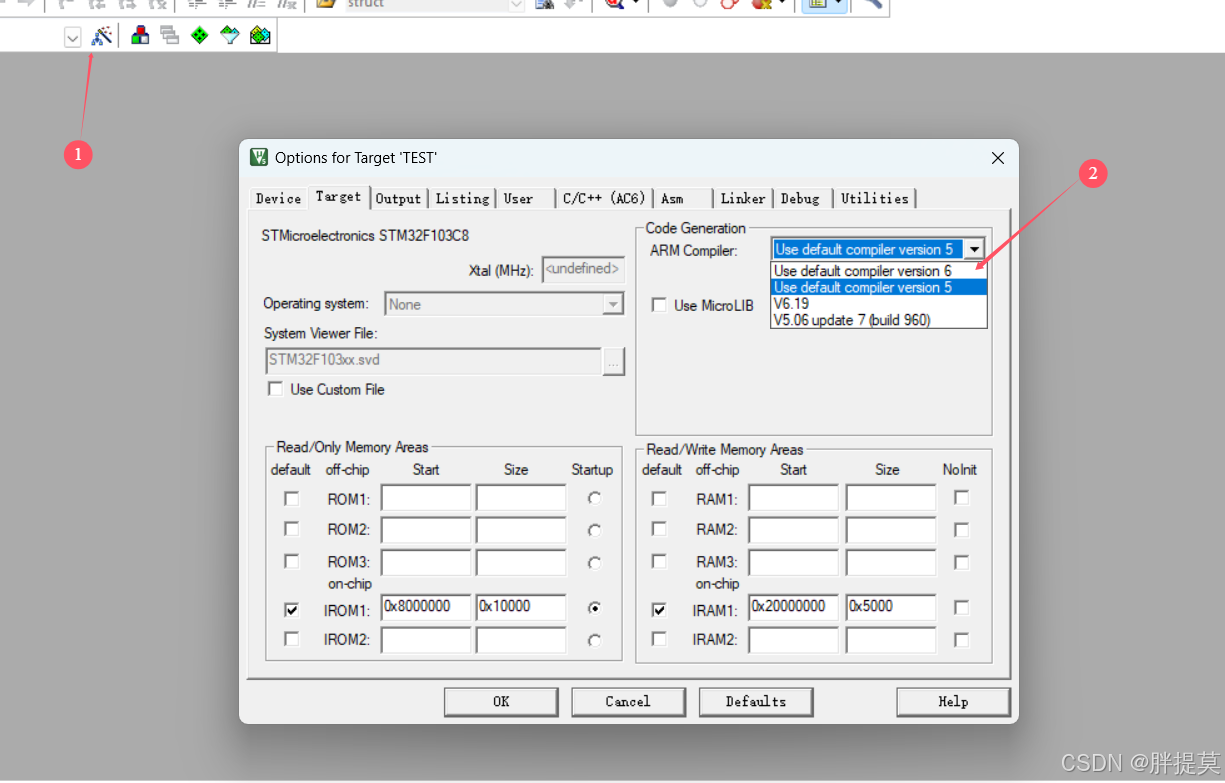Launch the Pack Installer icon
Viewport: 1225px width, 783px height.
click(x=260, y=36)
